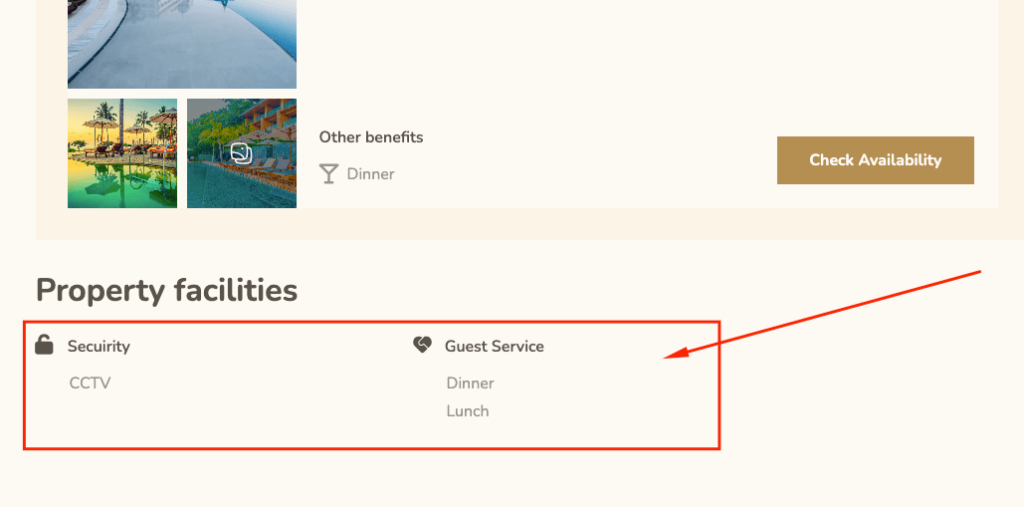This screenshot has width=1024, height=507.
Task: Click the CCTV facility item
Action: coord(90,383)
